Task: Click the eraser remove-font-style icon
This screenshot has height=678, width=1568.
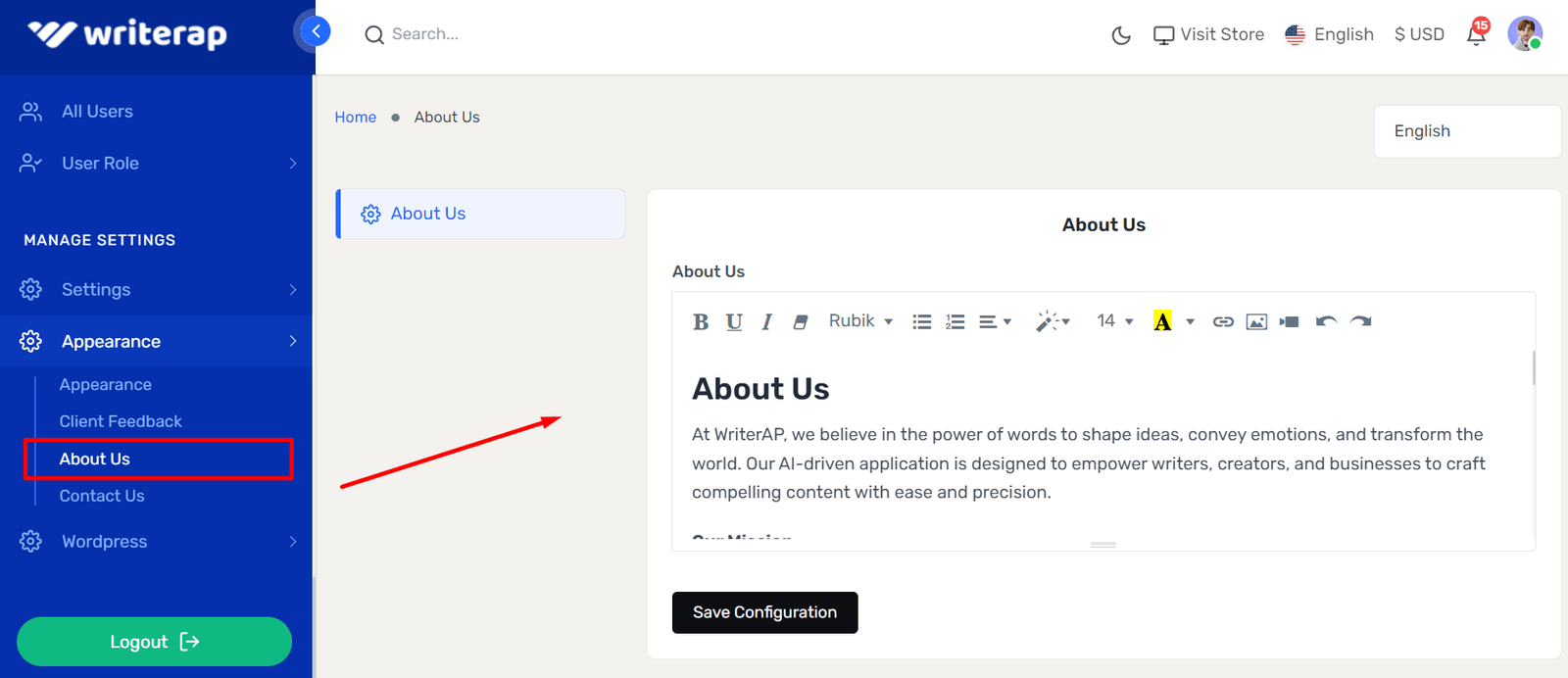Action: 801,321
